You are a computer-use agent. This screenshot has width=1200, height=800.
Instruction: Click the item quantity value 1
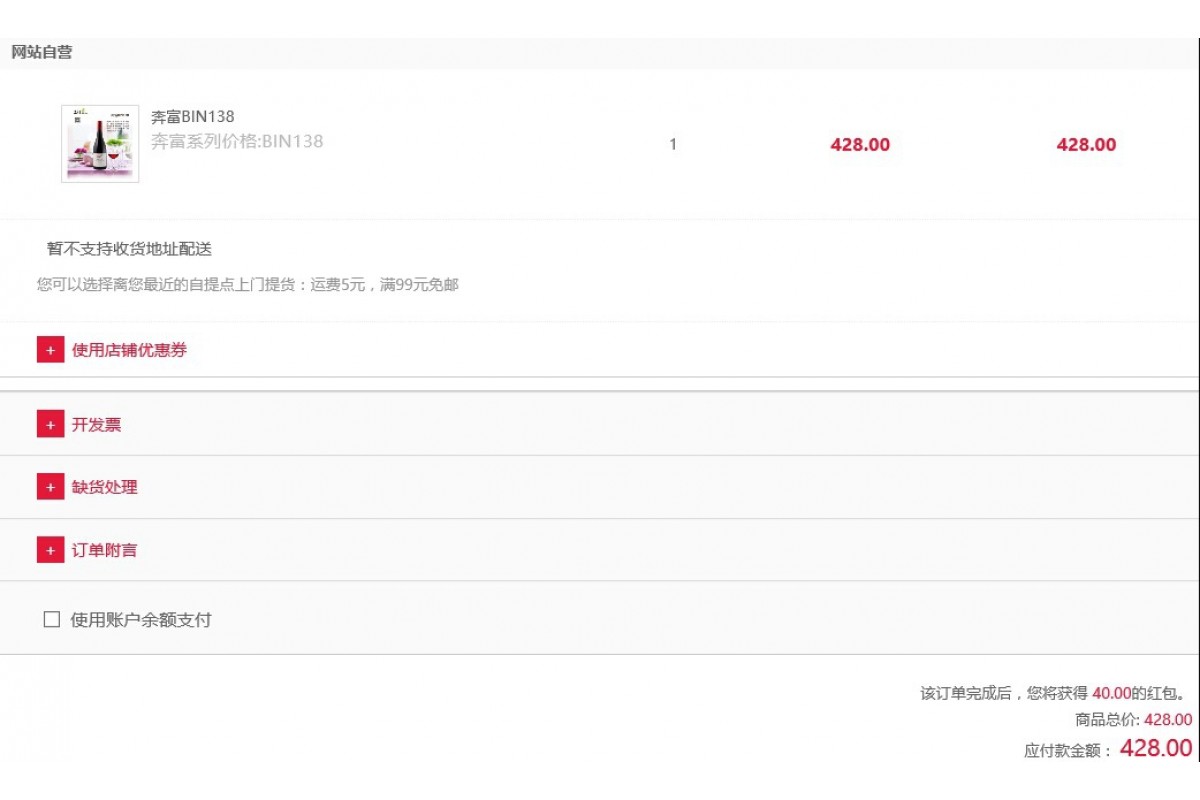point(673,144)
